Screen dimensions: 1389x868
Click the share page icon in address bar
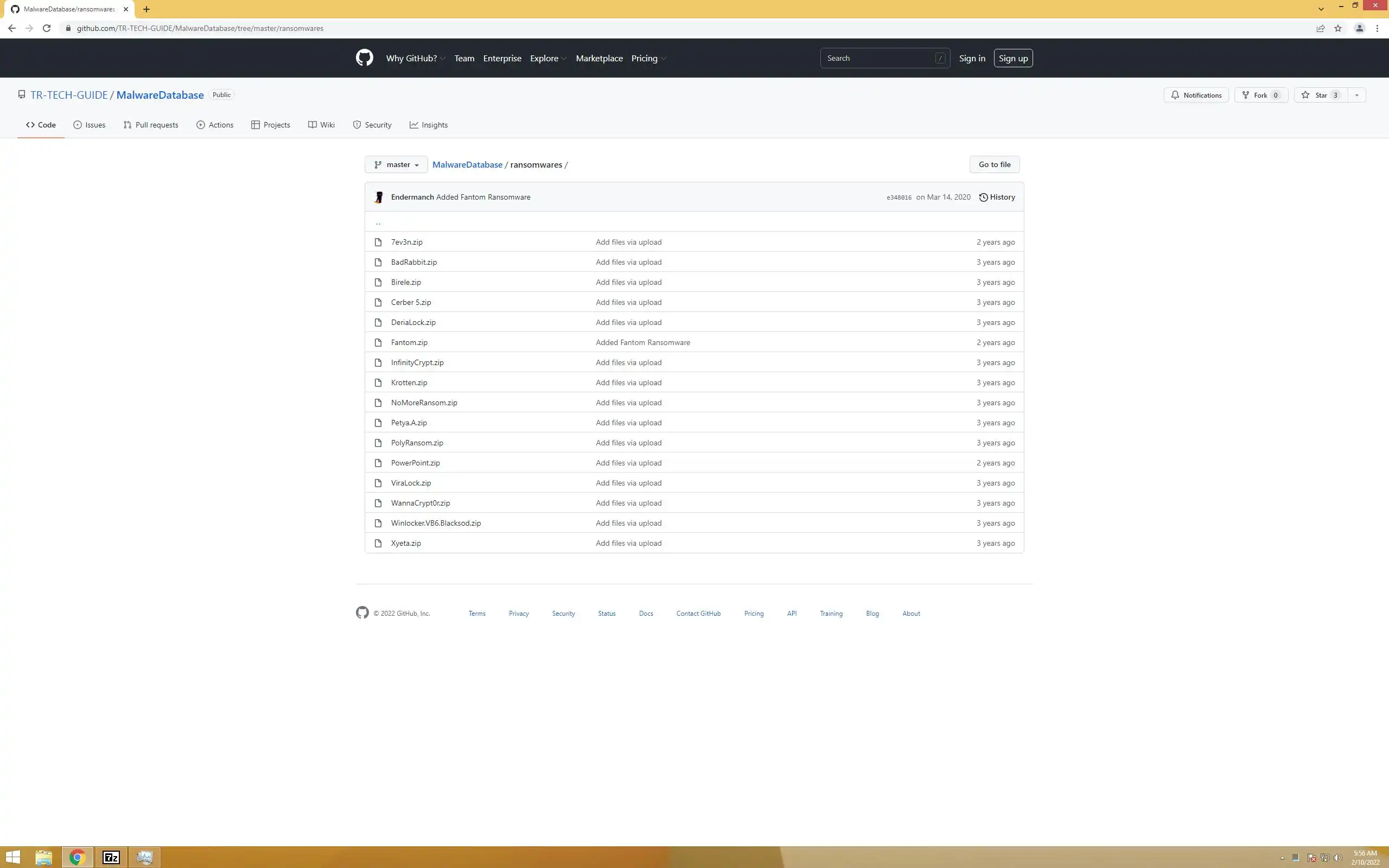click(x=1320, y=28)
